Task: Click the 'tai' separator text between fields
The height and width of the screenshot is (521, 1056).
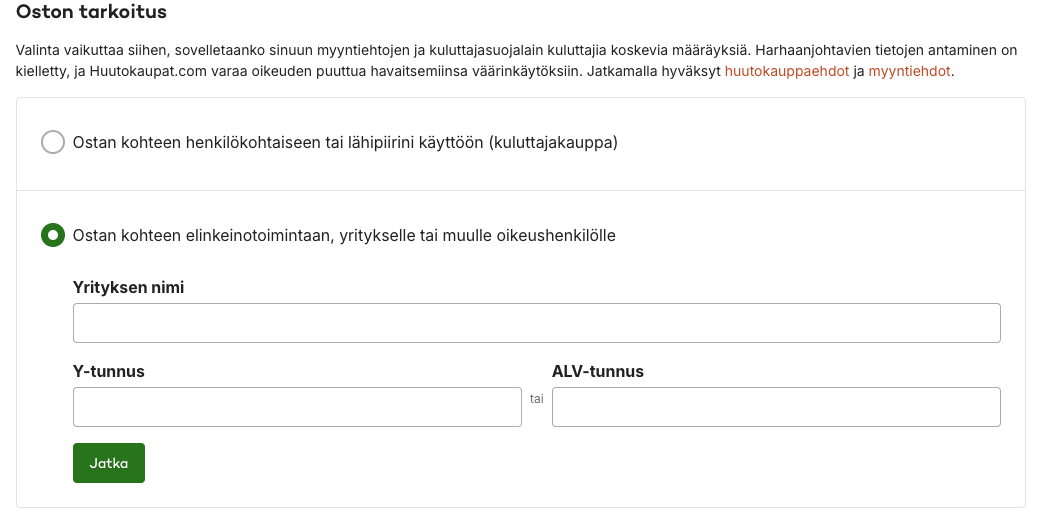Action: pyautogui.click(x=537, y=399)
